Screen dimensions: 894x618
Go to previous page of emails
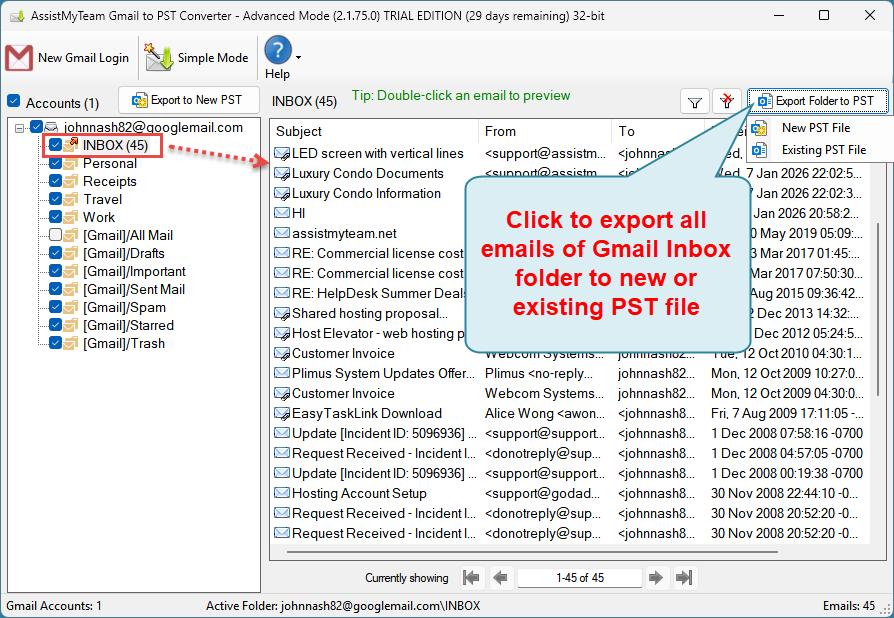point(500,578)
